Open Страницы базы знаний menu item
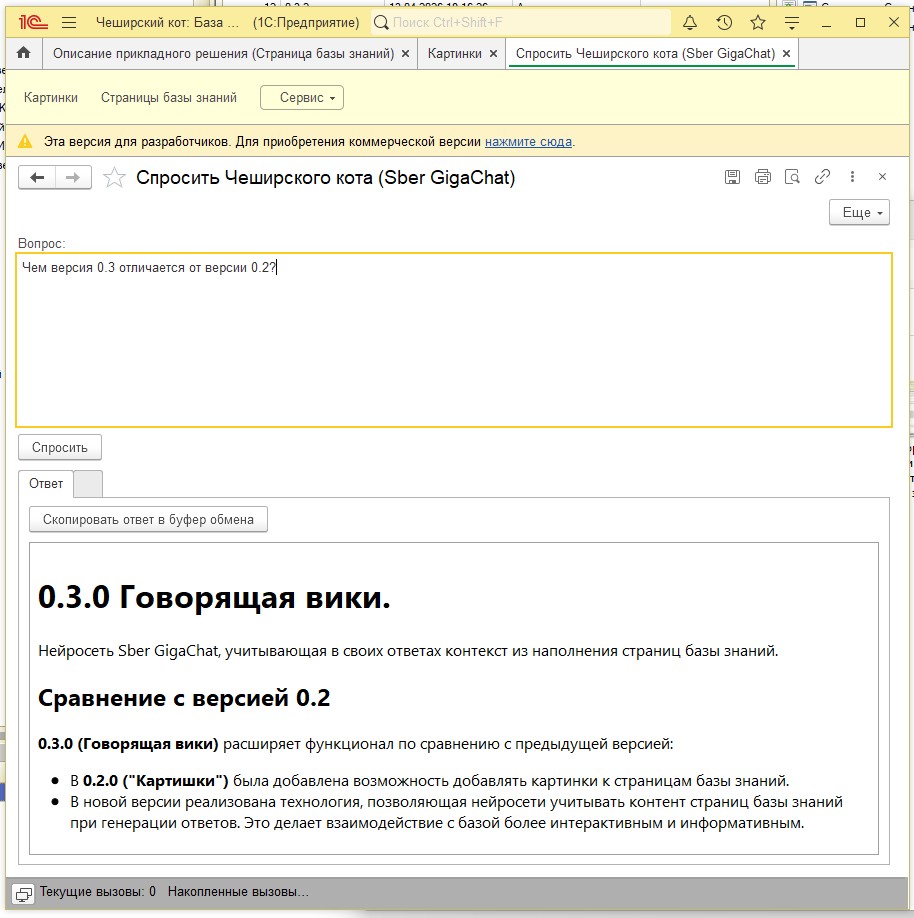The height and width of the screenshot is (918, 914). click(x=169, y=97)
